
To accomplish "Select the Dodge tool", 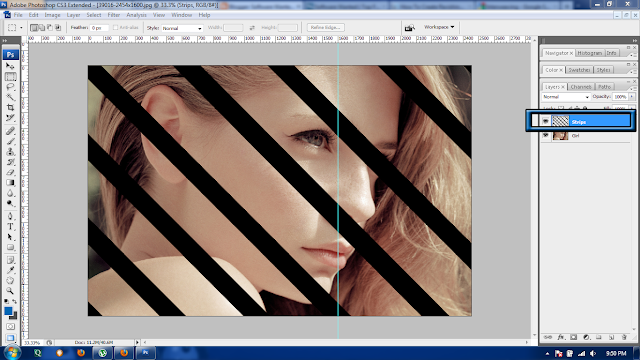I will [10, 203].
